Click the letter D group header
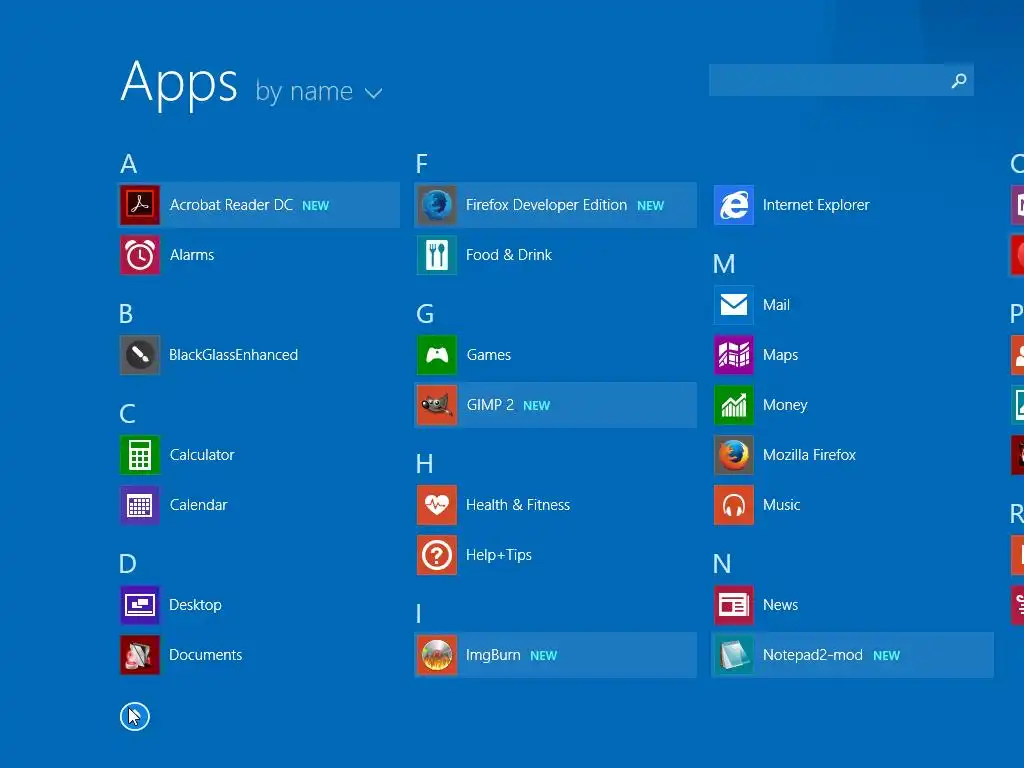The image size is (1024, 768). 128,564
